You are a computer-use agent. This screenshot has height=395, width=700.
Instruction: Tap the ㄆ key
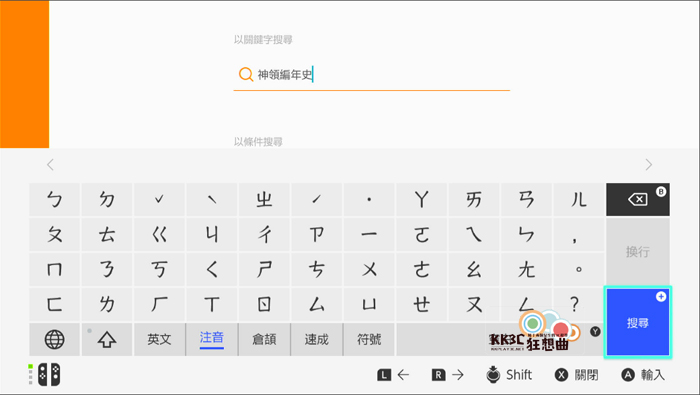coord(54,234)
